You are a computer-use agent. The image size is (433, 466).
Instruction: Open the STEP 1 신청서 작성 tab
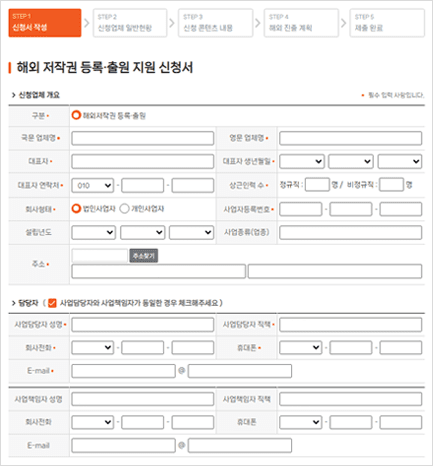tap(45, 23)
